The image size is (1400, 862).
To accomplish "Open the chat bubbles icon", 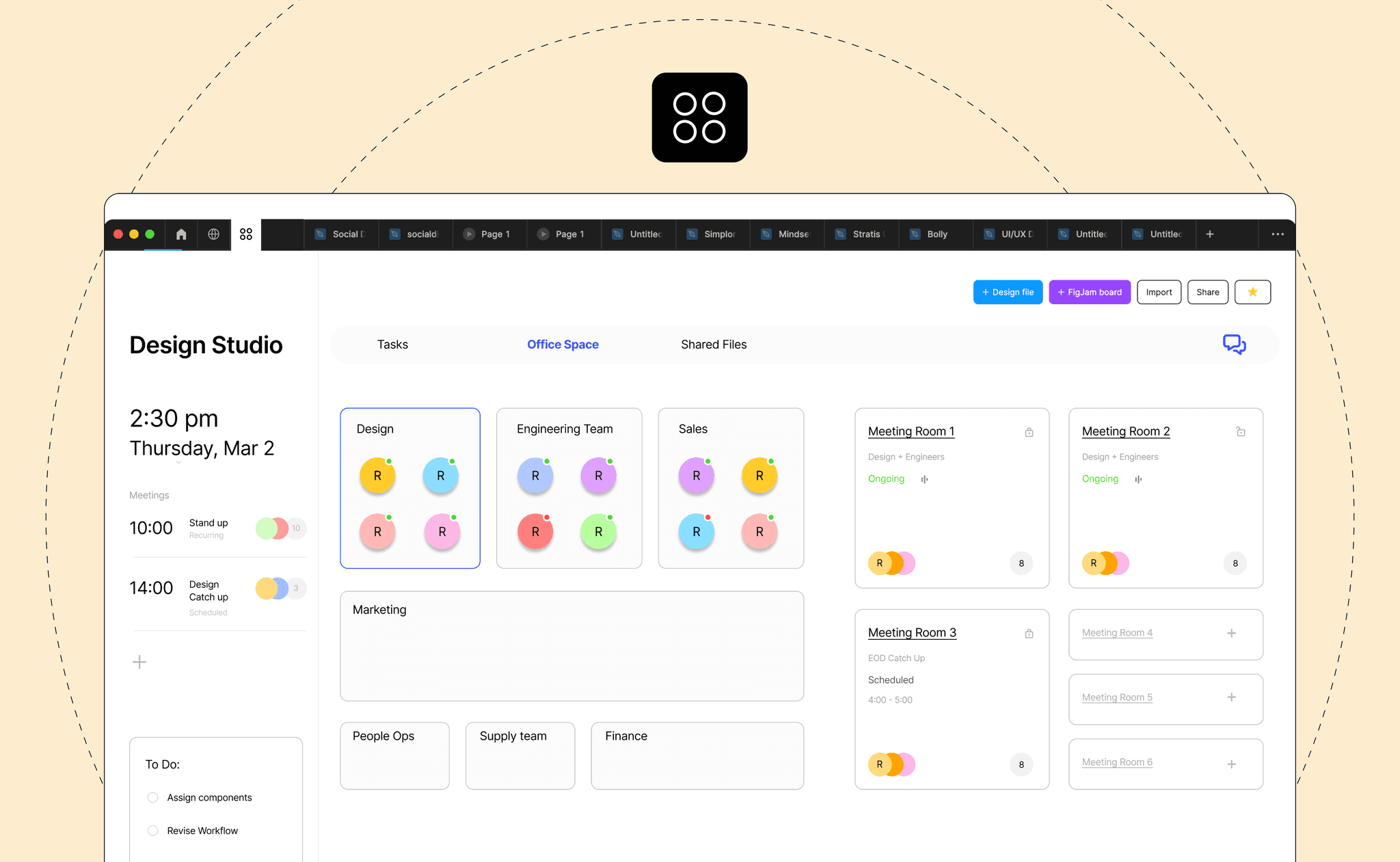I will [x=1234, y=345].
